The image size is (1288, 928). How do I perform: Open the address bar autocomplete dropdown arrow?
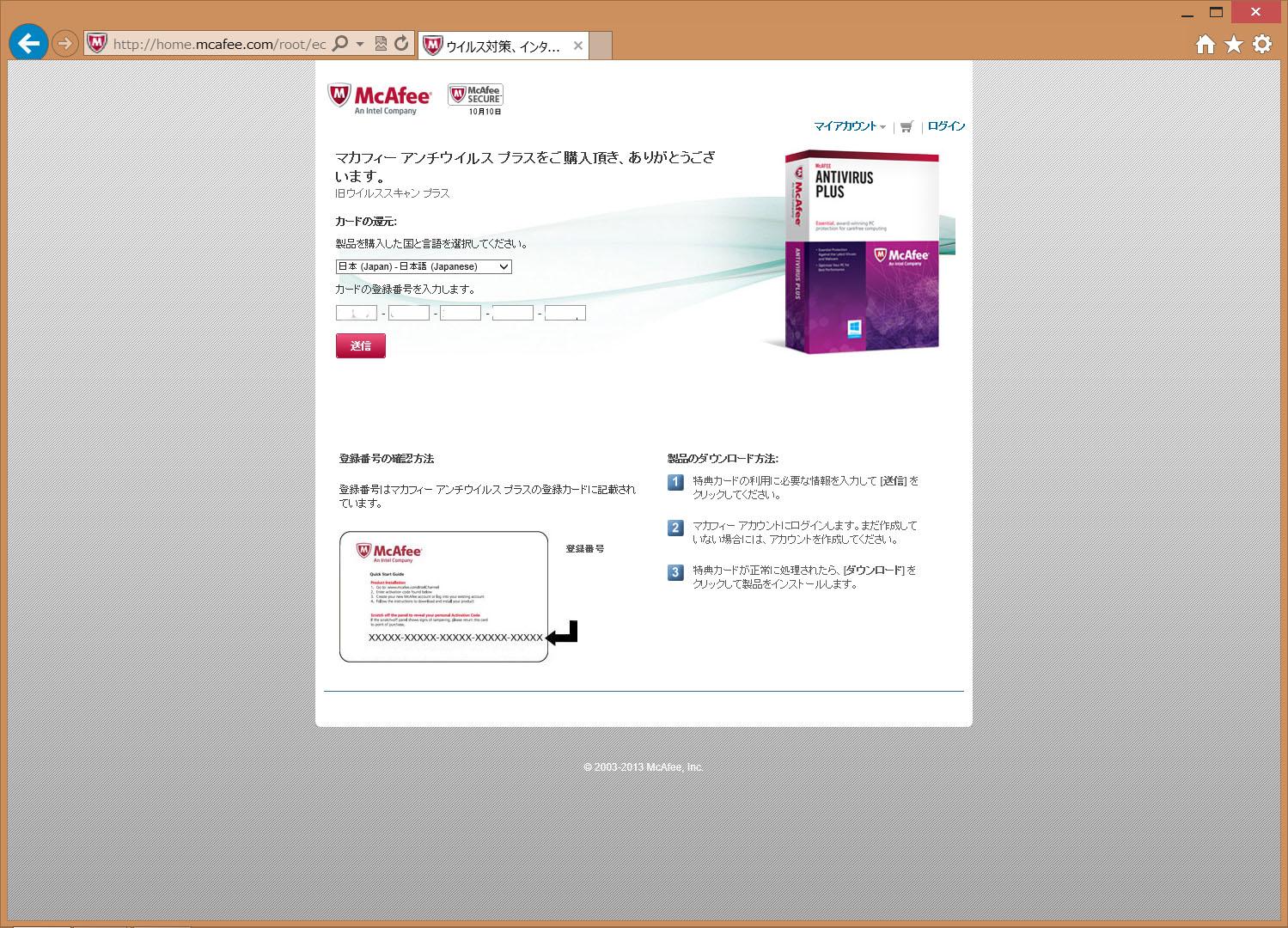click(x=360, y=43)
